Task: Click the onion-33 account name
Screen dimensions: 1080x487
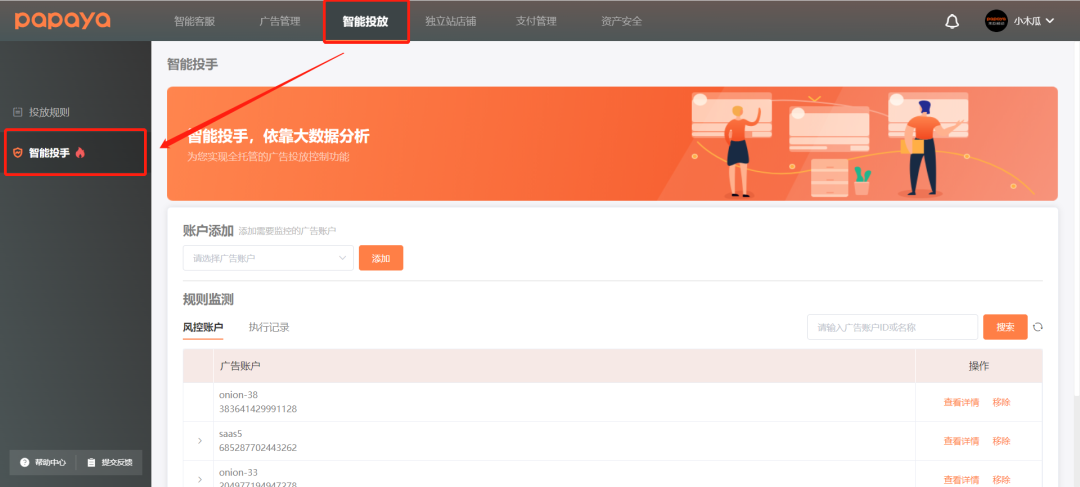Action: (x=238, y=473)
